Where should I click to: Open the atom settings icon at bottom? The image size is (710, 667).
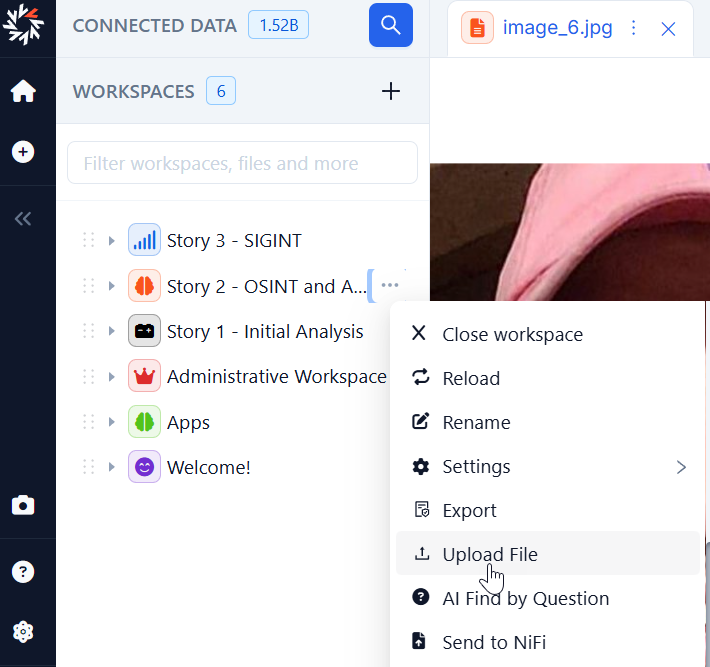23,632
